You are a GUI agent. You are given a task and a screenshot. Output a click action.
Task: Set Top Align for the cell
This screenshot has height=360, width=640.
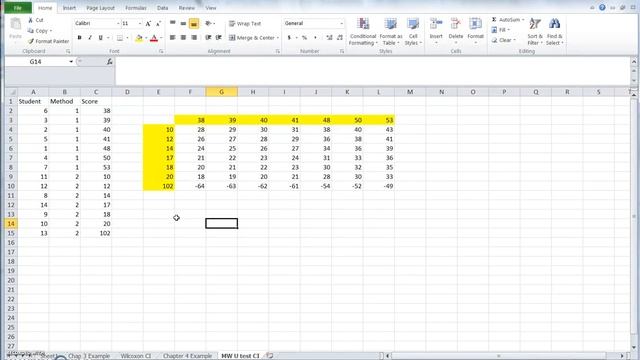(x=173, y=24)
